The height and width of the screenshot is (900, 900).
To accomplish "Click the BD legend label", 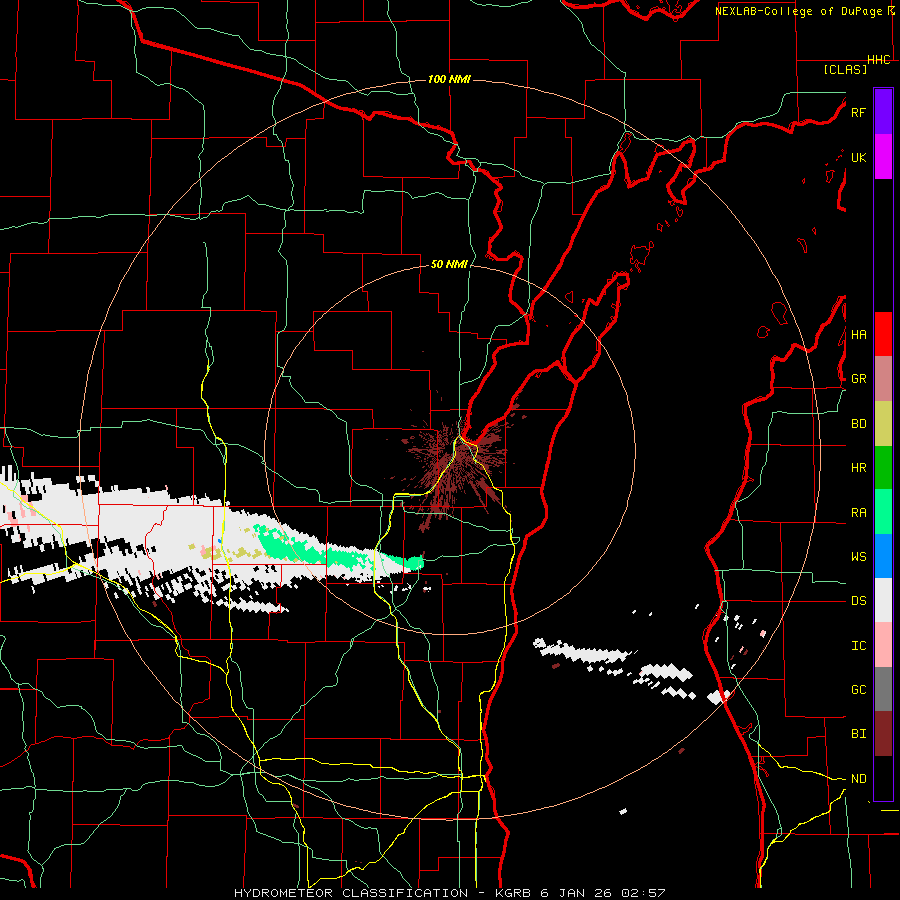I will (x=858, y=424).
